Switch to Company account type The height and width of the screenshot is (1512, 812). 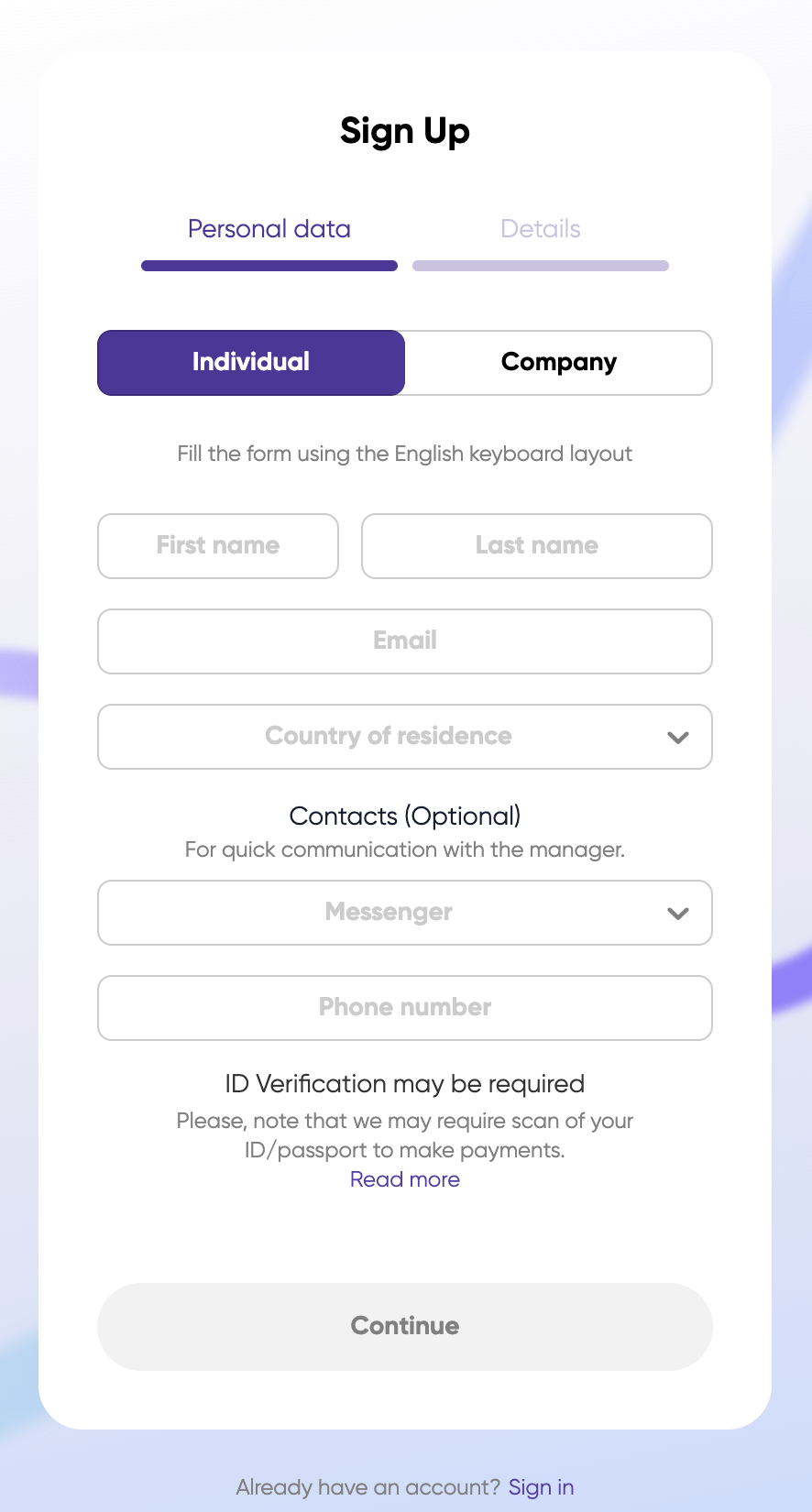(558, 362)
